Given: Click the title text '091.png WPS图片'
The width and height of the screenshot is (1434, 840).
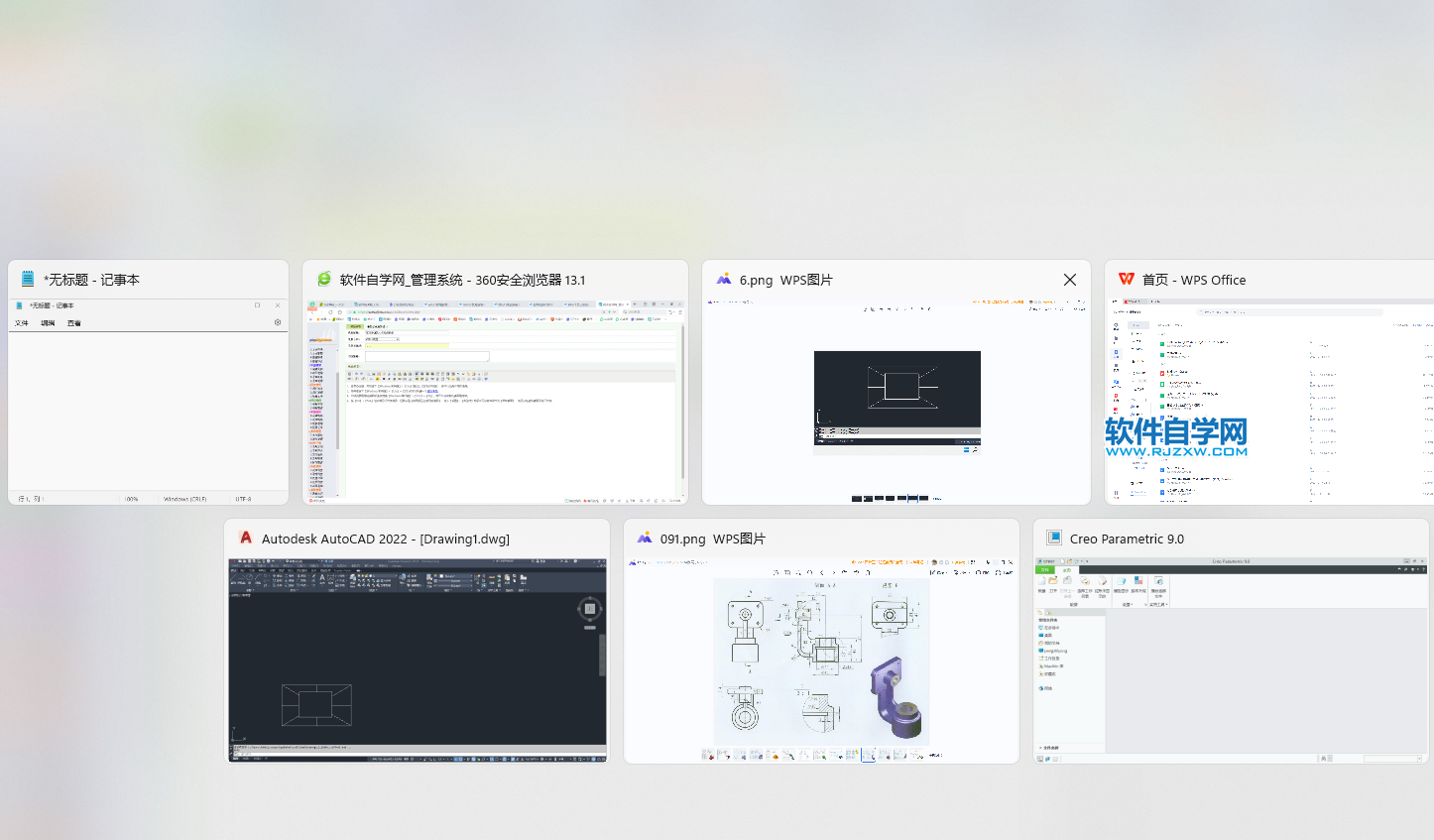Looking at the screenshot, I should (713, 539).
